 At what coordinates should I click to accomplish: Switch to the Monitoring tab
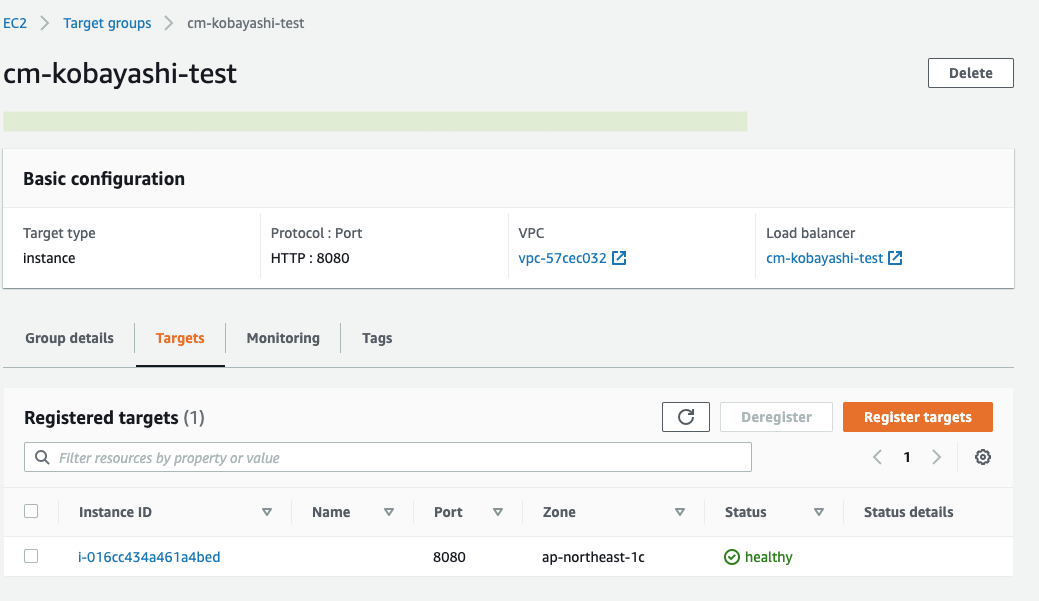click(x=282, y=338)
